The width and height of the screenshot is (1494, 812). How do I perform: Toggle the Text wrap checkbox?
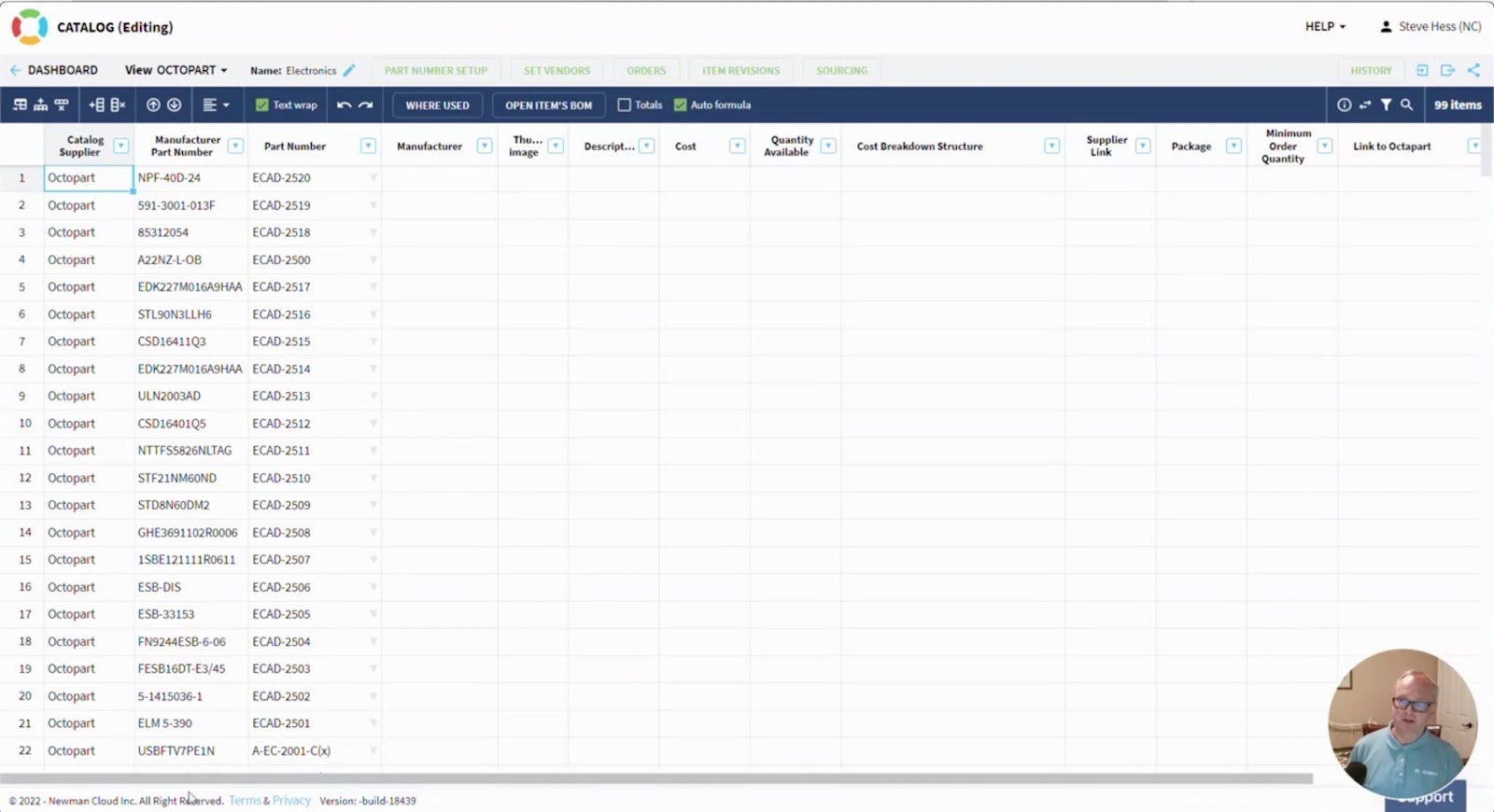coord(262,105)
